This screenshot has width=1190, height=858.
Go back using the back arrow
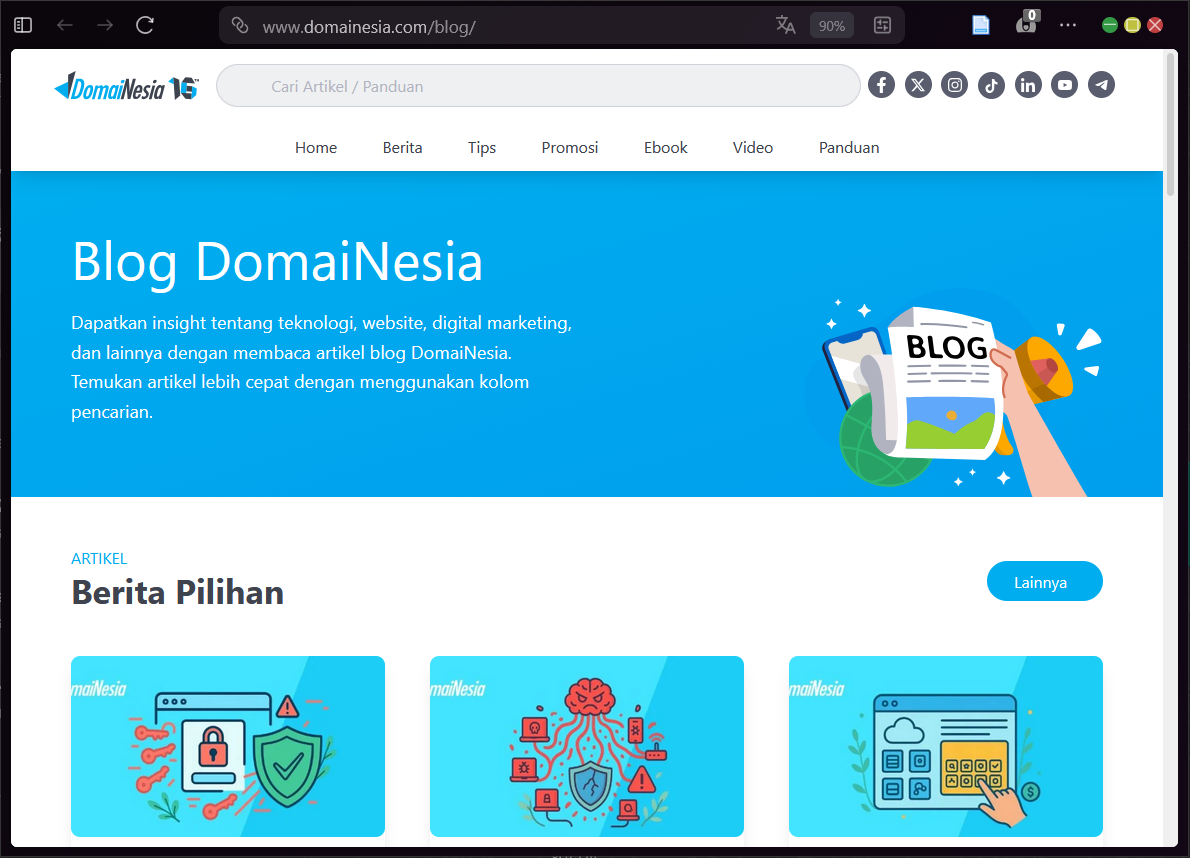tap(65, 25)
